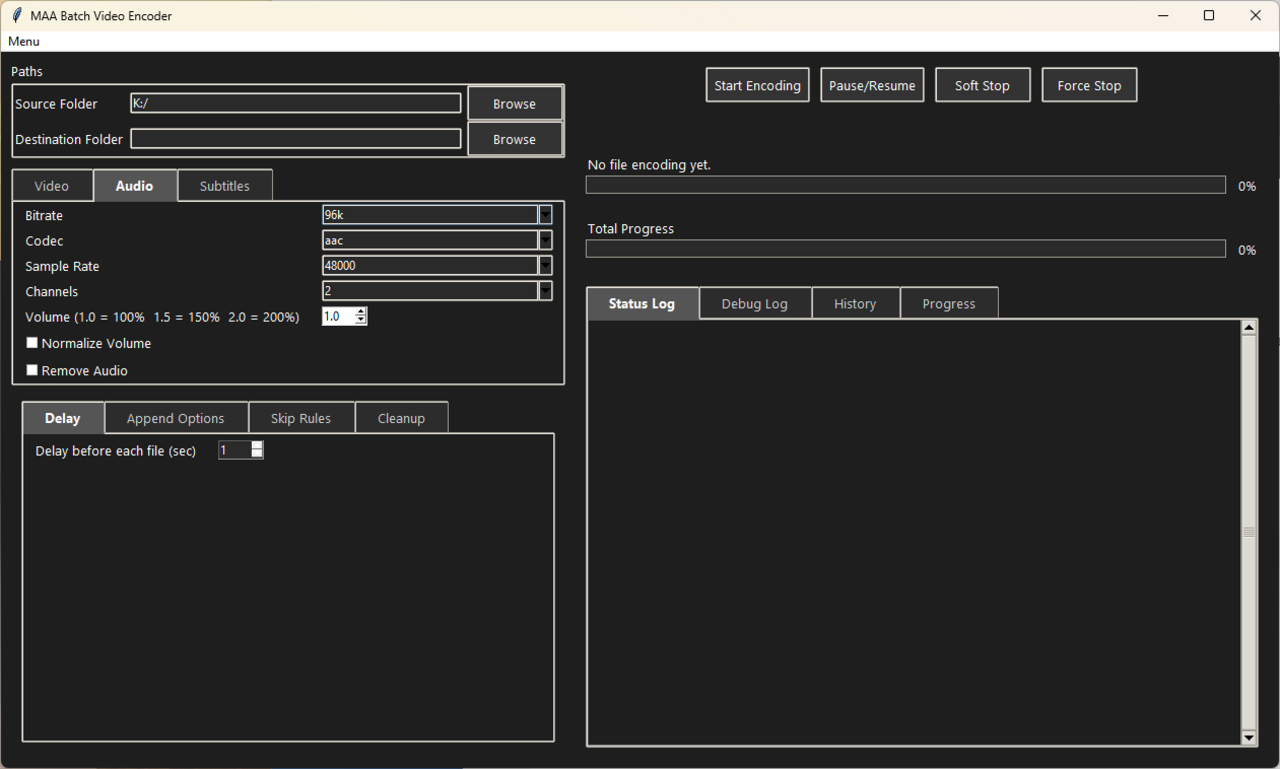The image size is (1280, 769).
Task: Expand the Bitrate dropdown arrow
Action: [x=545, y=215]
